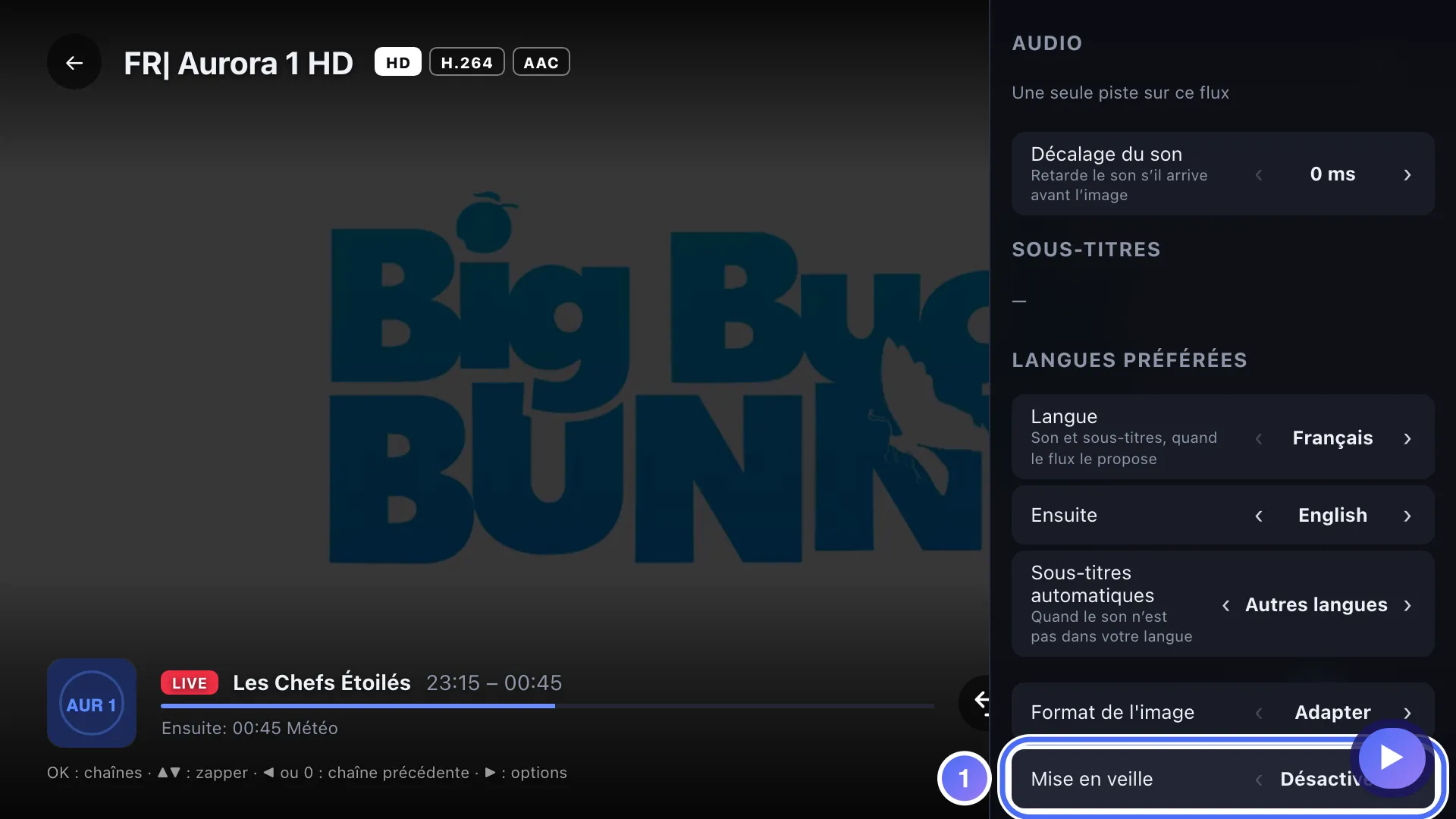Next option for Ensuite language
The width and height of the screenshot is (1456, 819).
1407,516
